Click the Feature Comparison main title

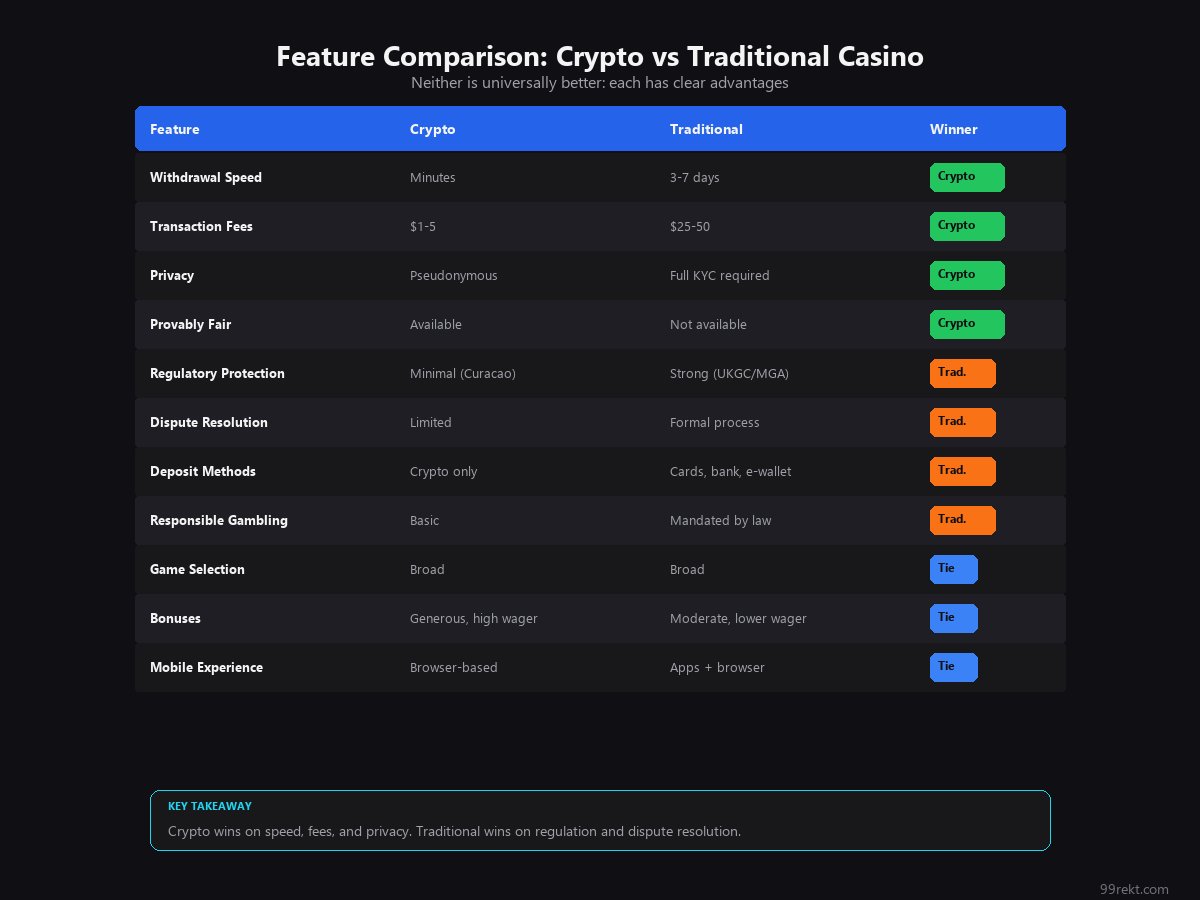click(x=600, y=57)
